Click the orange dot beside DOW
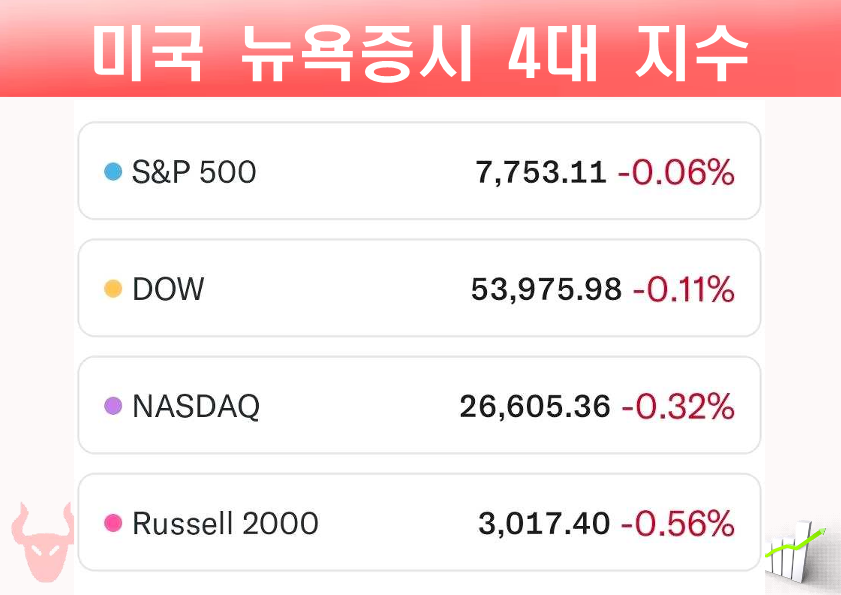The height and width of the screenshot is (595, 841). (113, 289)
